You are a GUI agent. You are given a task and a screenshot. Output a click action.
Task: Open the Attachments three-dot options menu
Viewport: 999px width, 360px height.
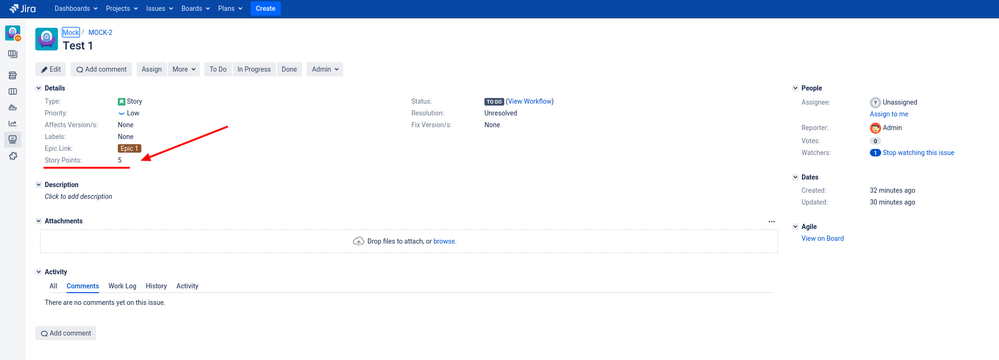[772, 222]
